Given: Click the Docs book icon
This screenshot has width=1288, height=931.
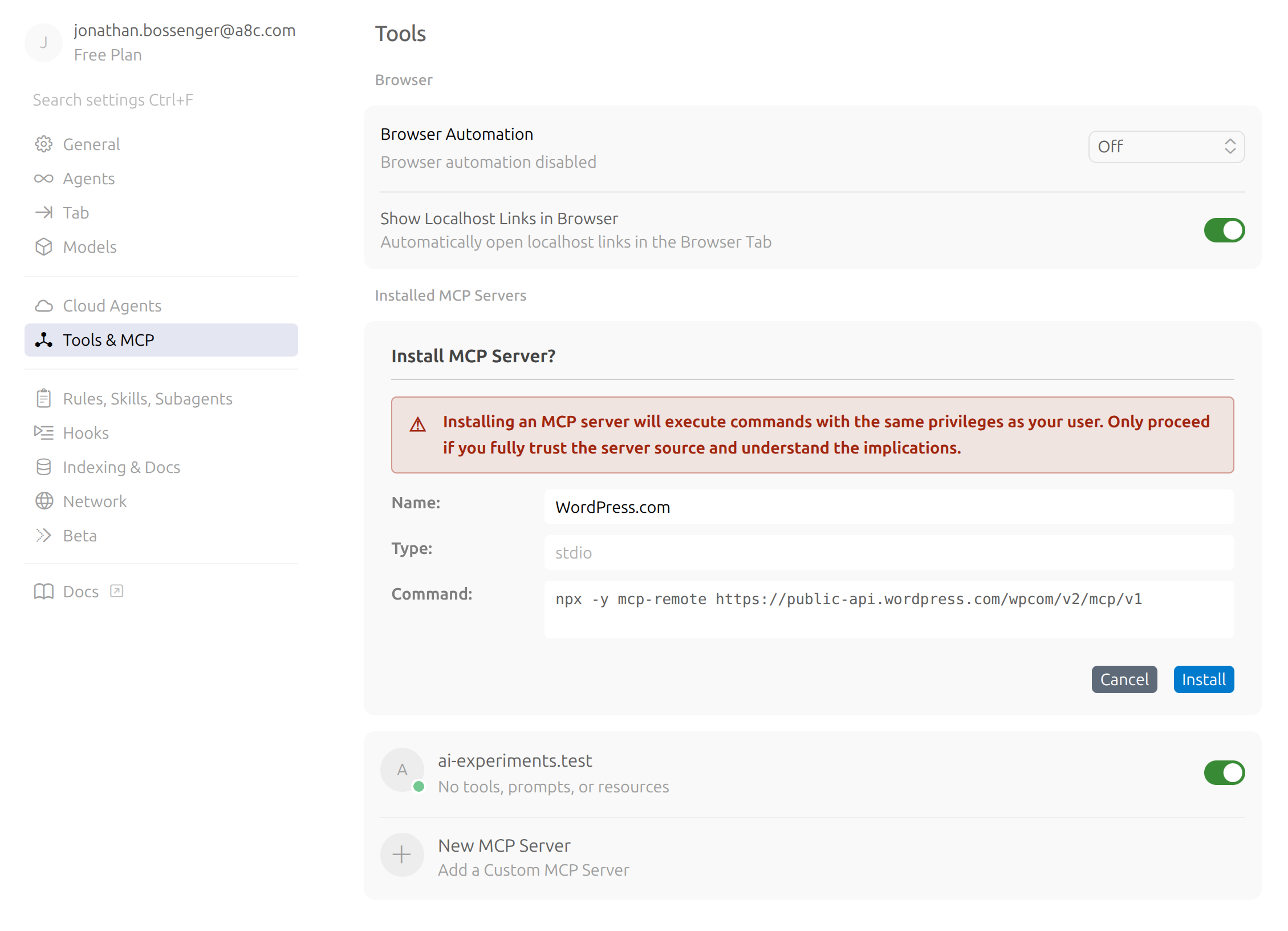Looking at the screenshot, I should click(43, 591).
